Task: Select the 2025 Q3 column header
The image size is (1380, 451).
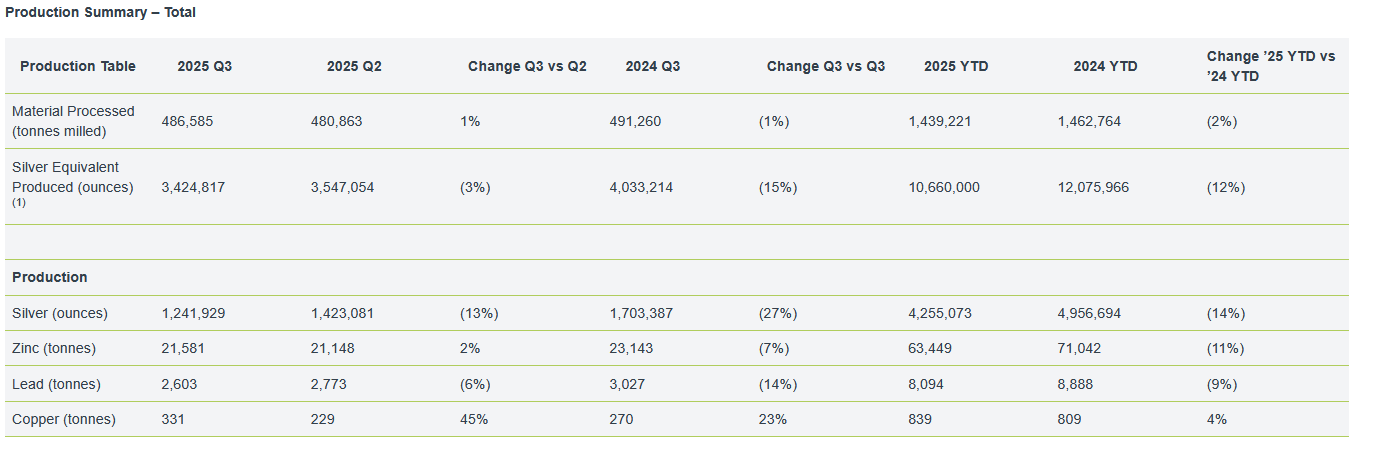Action: [205, 67]
